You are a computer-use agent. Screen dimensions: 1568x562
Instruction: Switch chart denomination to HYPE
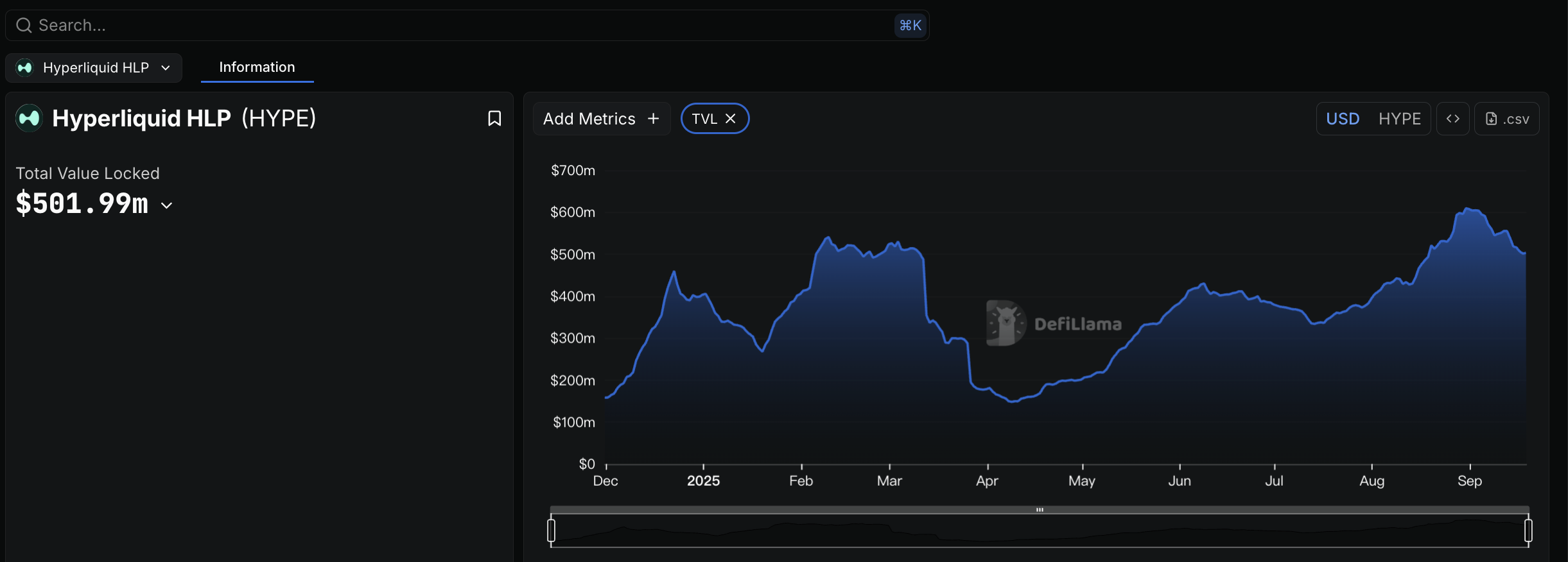(1399, 119)
